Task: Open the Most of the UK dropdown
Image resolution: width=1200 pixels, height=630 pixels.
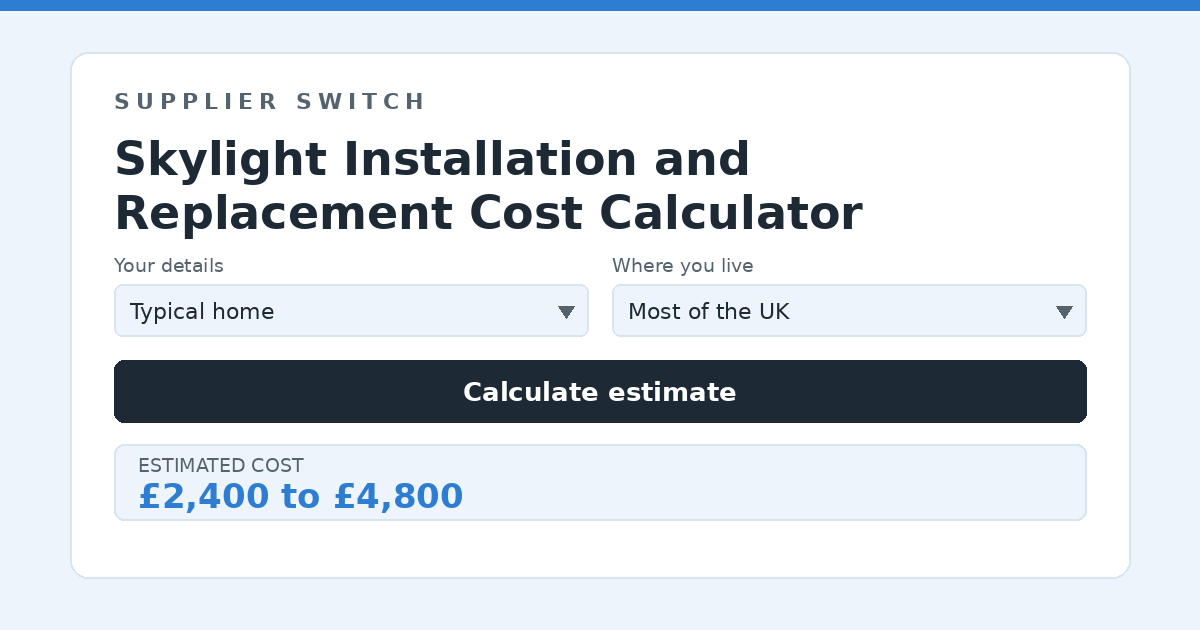Action: tap(849, 311)
